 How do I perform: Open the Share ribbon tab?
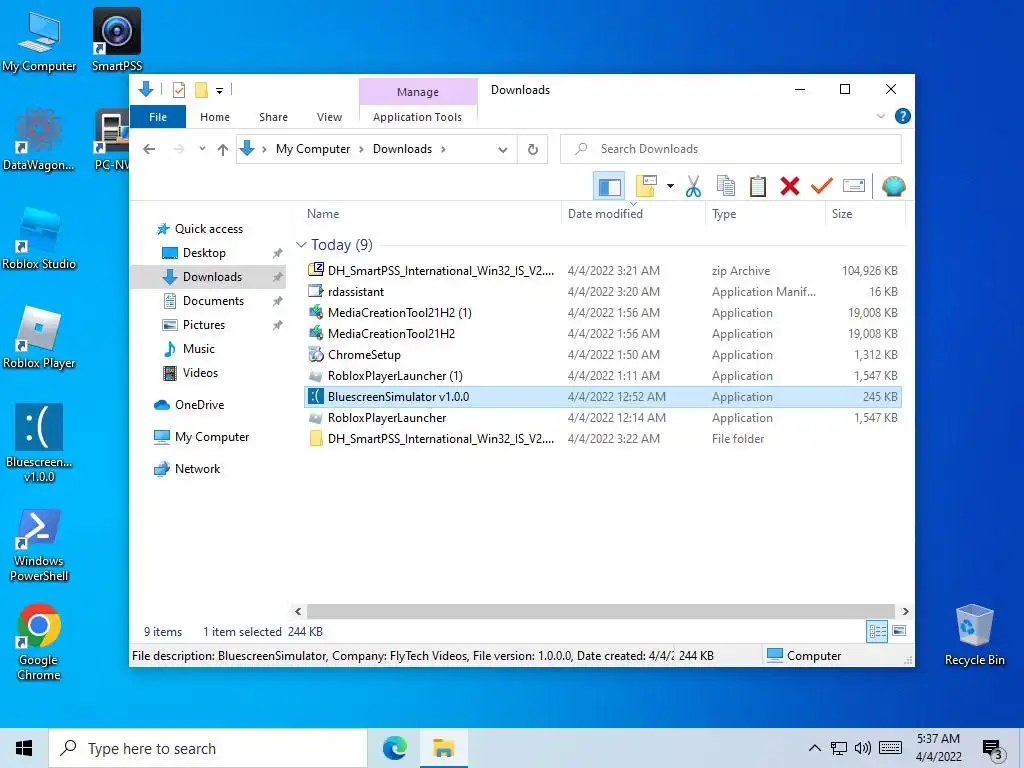pyautogui.click(x=274, y=117)
